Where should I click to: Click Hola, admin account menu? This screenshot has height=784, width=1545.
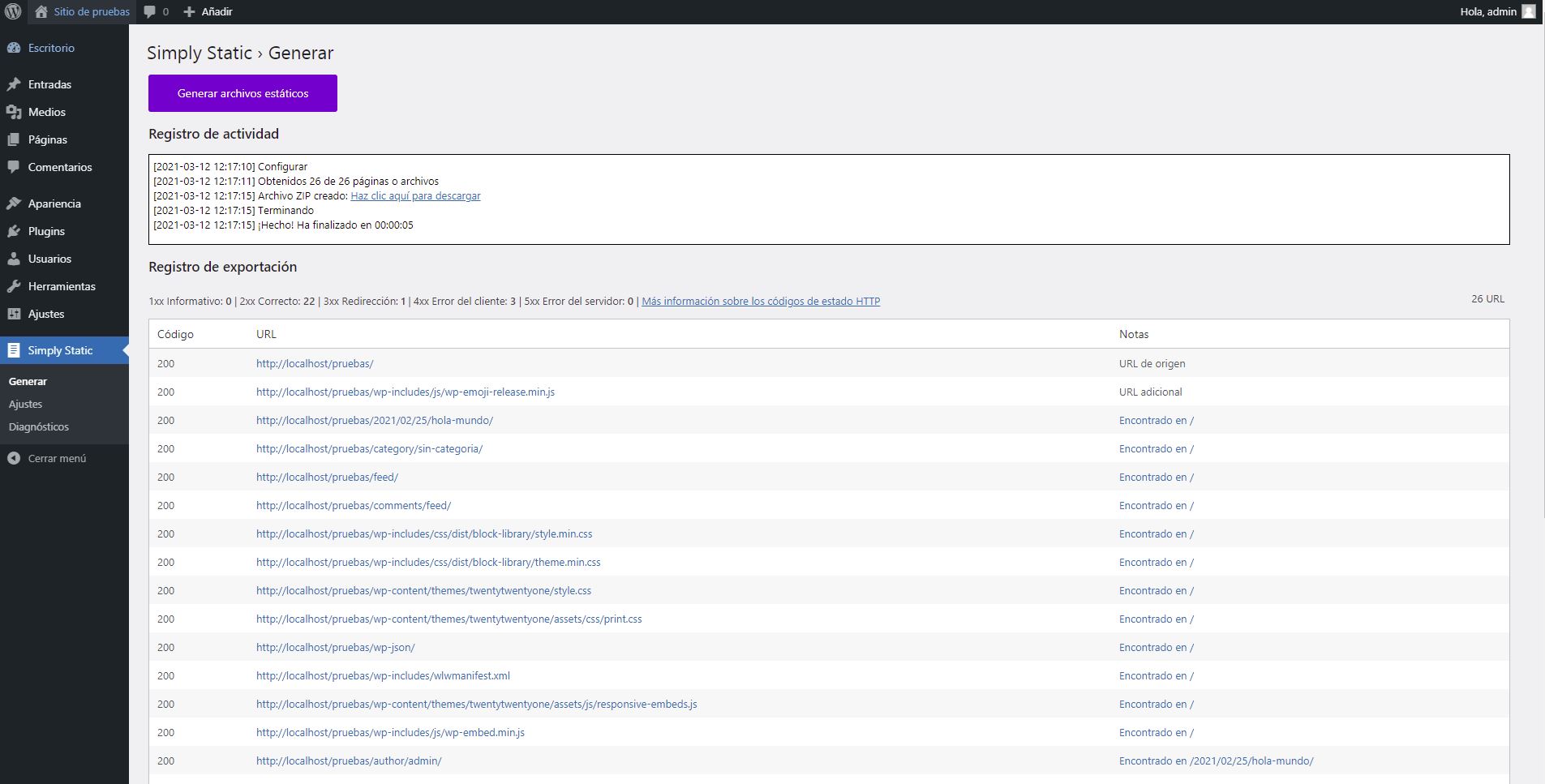click(1488, 11)
